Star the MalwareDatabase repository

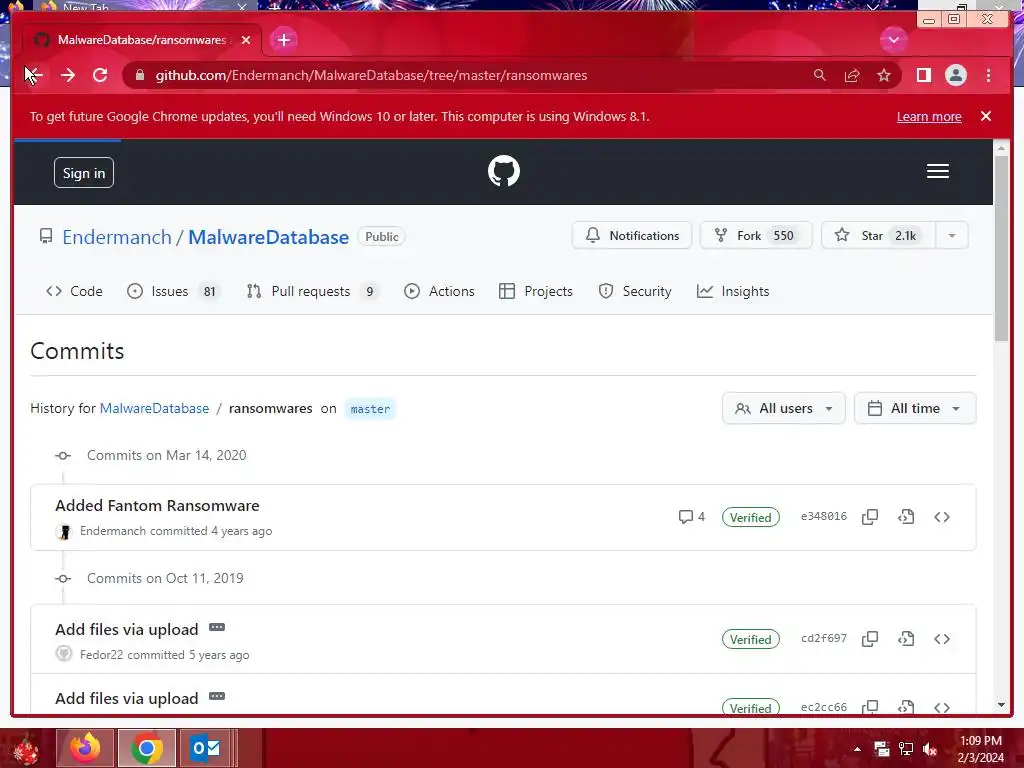click(878, 235)
